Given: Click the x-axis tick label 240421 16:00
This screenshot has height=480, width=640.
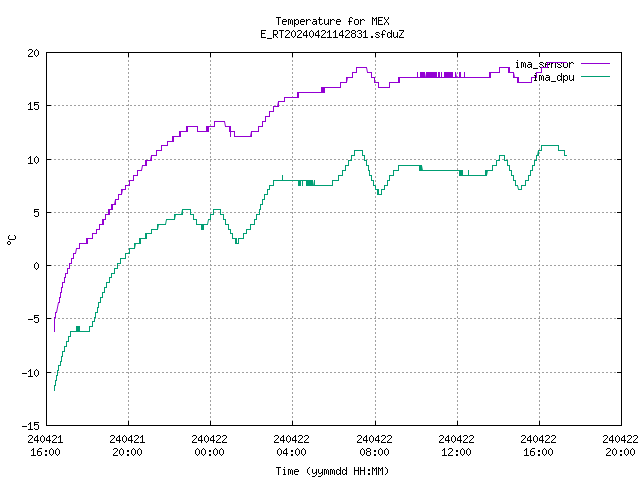Looking at the screenshot, I should pos(45,446).
